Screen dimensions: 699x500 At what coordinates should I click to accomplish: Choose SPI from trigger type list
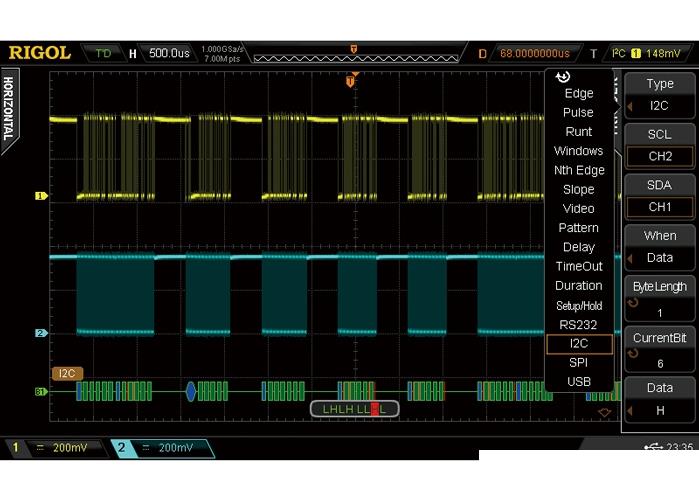(x=578, y=362)
